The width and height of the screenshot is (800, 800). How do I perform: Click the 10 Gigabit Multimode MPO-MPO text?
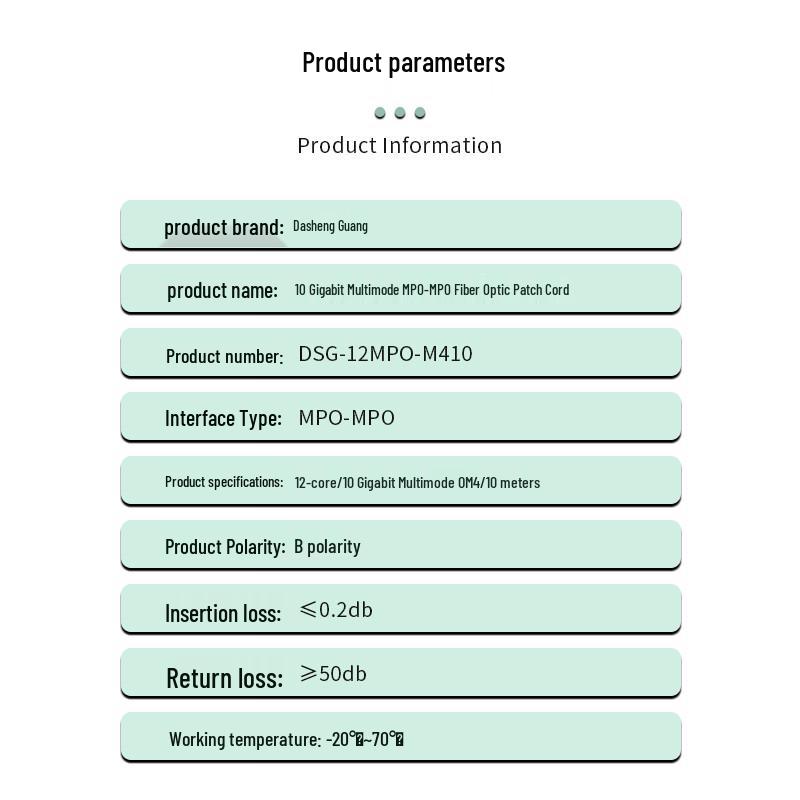coord(372,290)
